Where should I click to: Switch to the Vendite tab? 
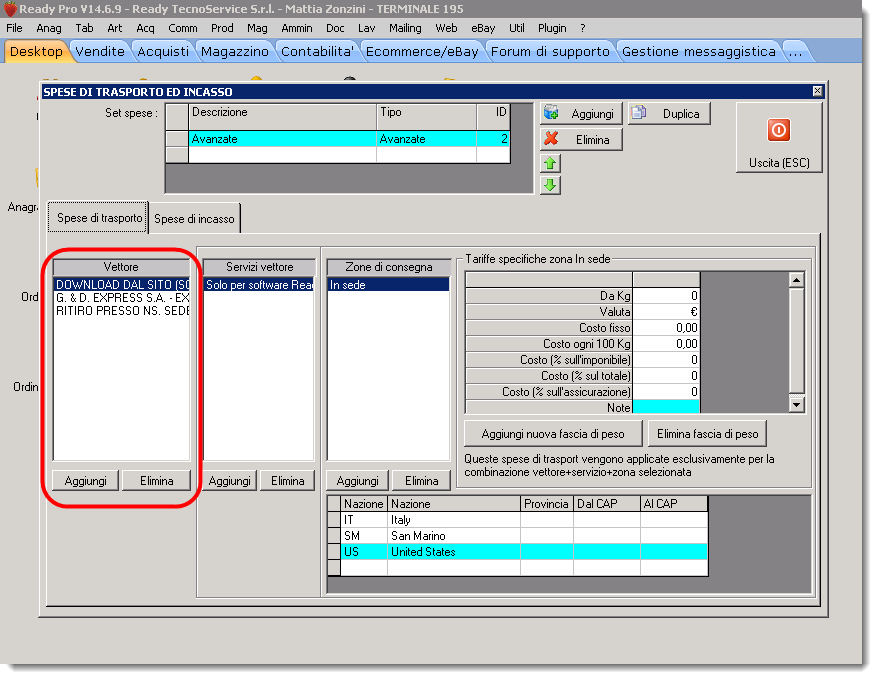click(x=100, y=51)
